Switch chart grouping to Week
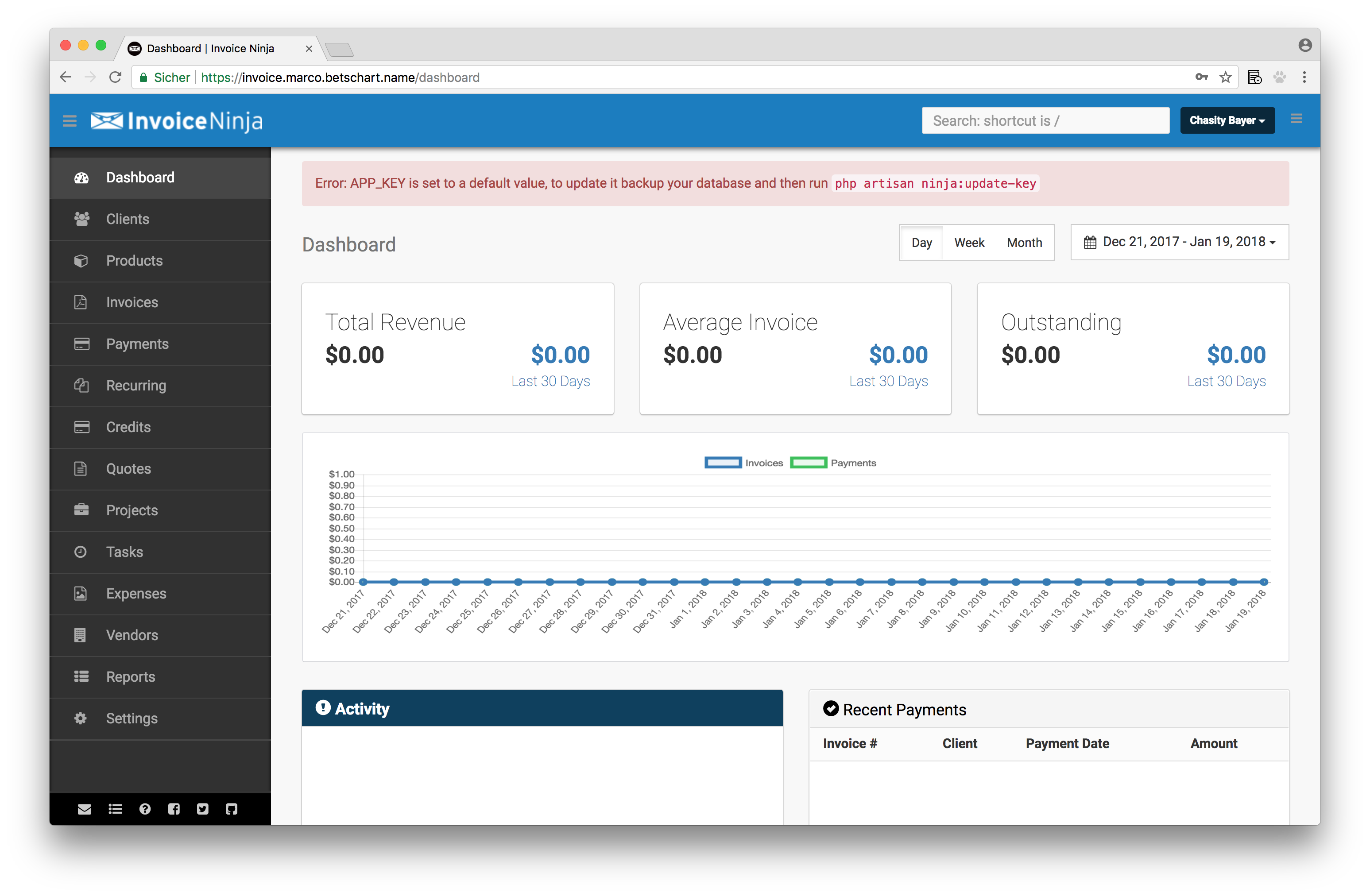This screenshot has height=896, width=1370. (969, 243)
